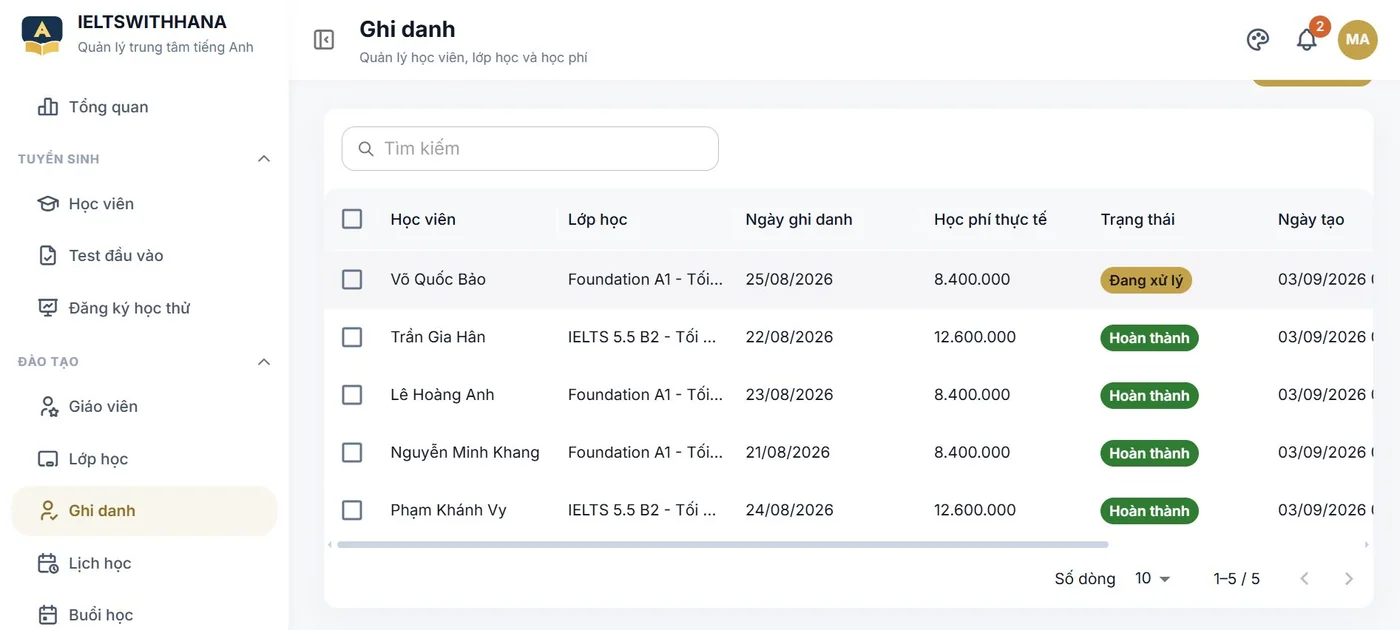Click Lê Hoàng Anh's Hoàn thành badge
The width and height of the screenshot is (1400, 630).
pyautogui.click(x=1149, y=396)
